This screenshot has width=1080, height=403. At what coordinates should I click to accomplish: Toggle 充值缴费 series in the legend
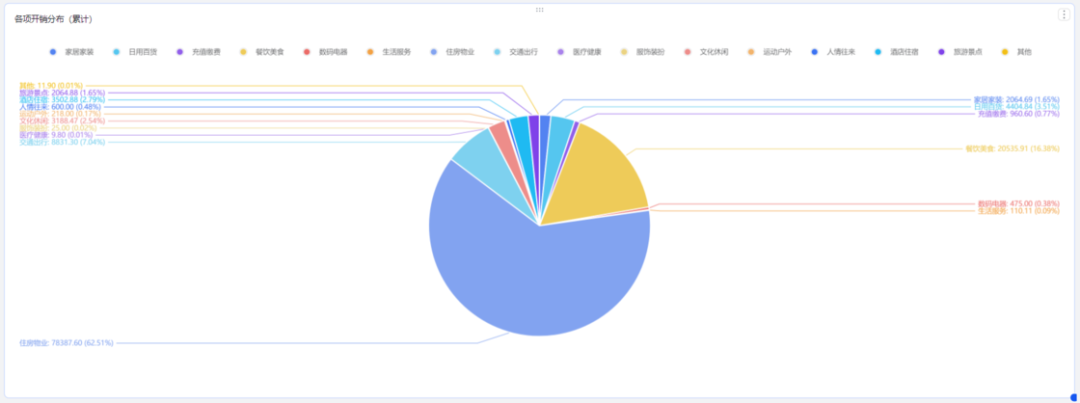click(198, 52)
